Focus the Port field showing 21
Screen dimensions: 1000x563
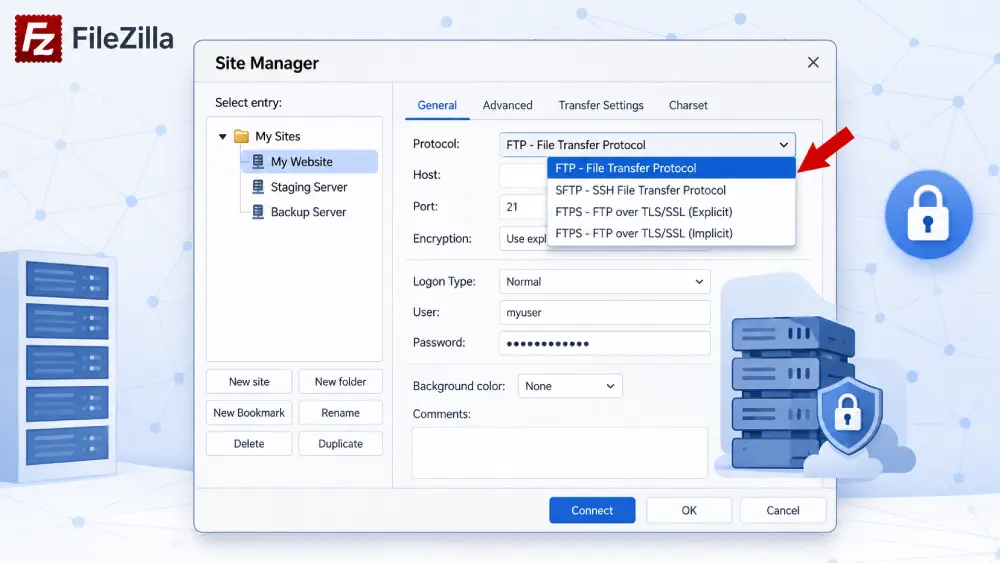click(x=523, y=207)
